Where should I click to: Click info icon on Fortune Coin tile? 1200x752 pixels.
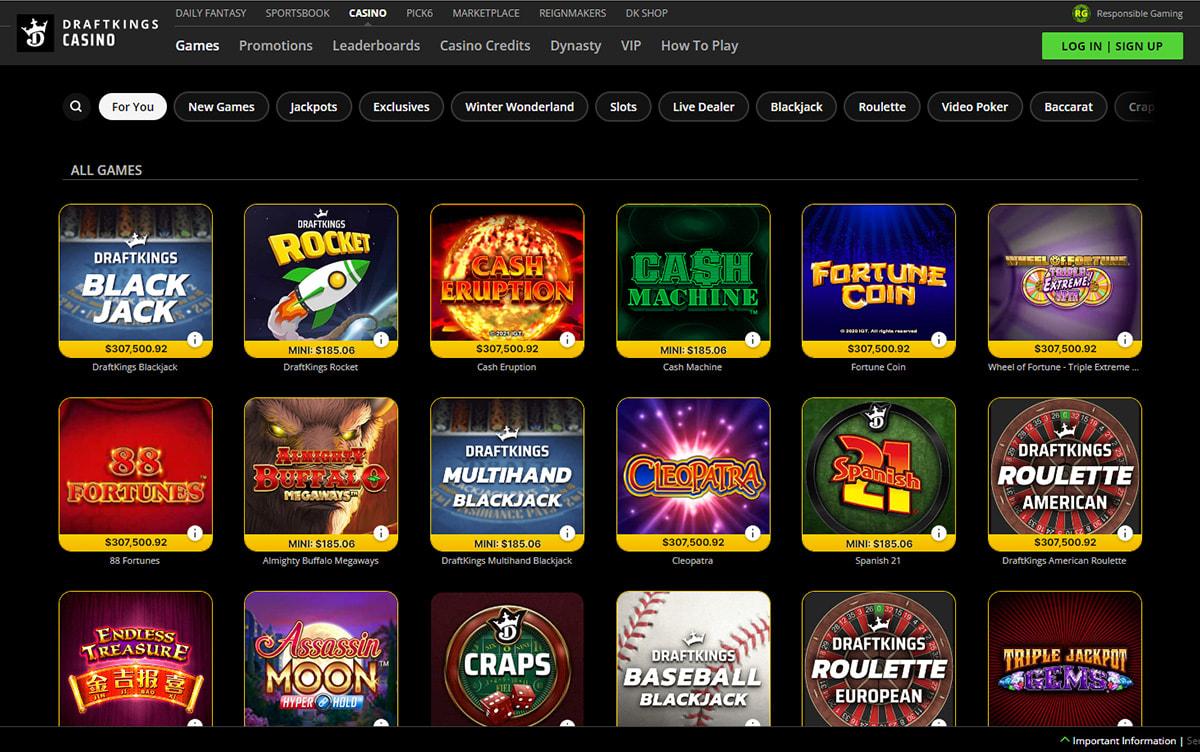[939, 340]
